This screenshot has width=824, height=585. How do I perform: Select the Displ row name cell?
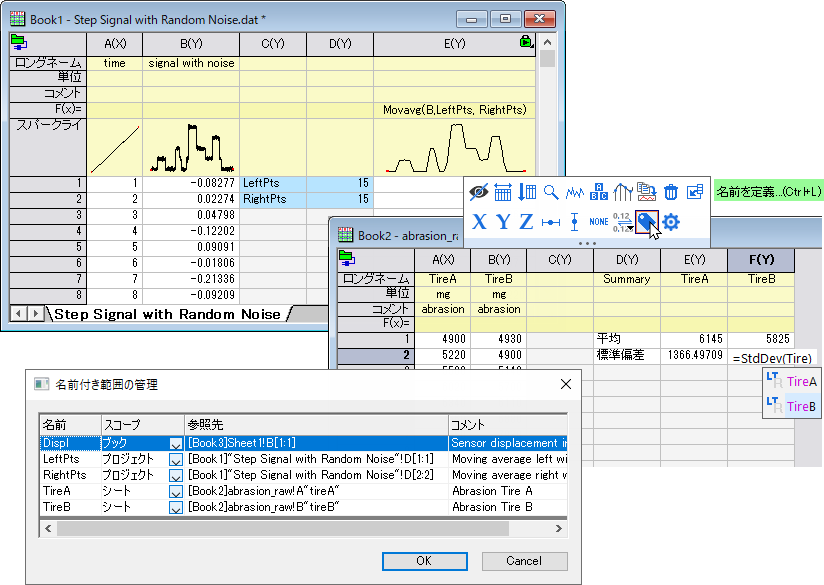point(70,443)
